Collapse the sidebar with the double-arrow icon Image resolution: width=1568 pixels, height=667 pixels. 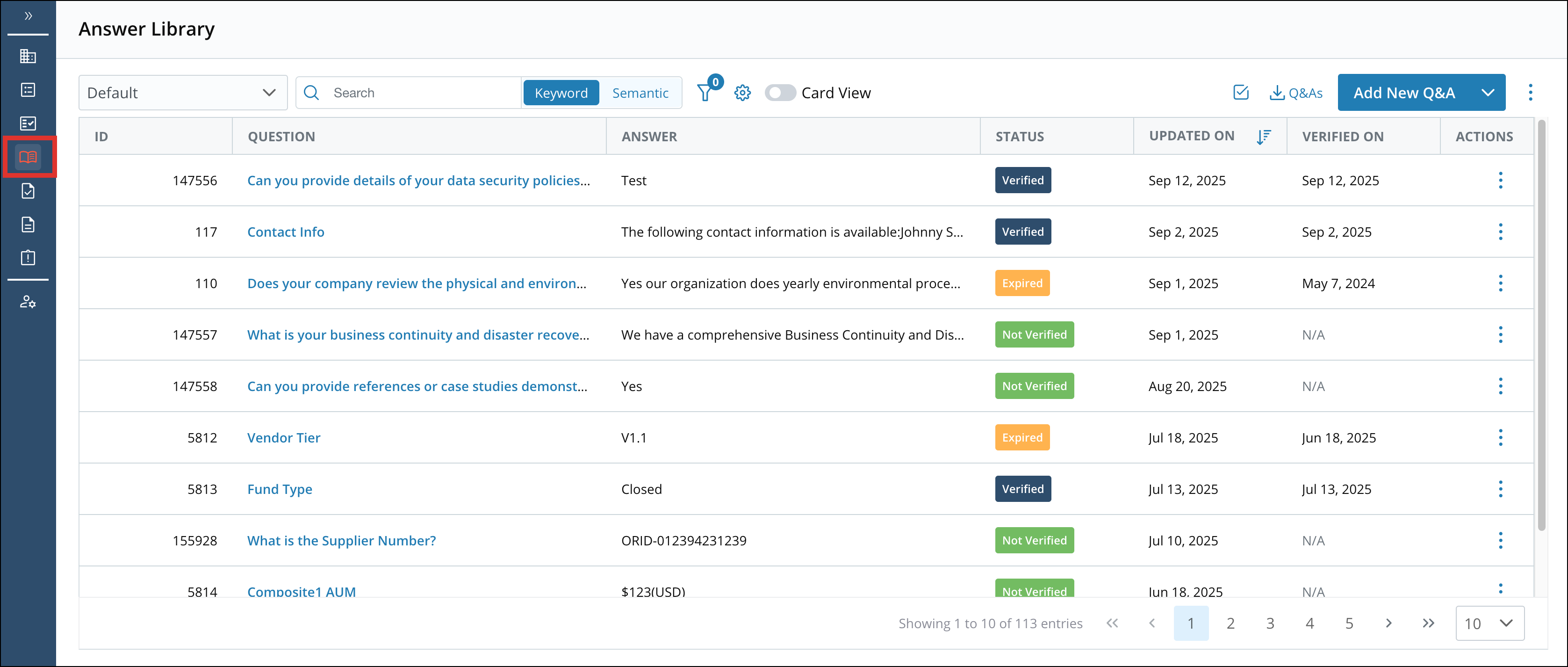coord(28,16)
